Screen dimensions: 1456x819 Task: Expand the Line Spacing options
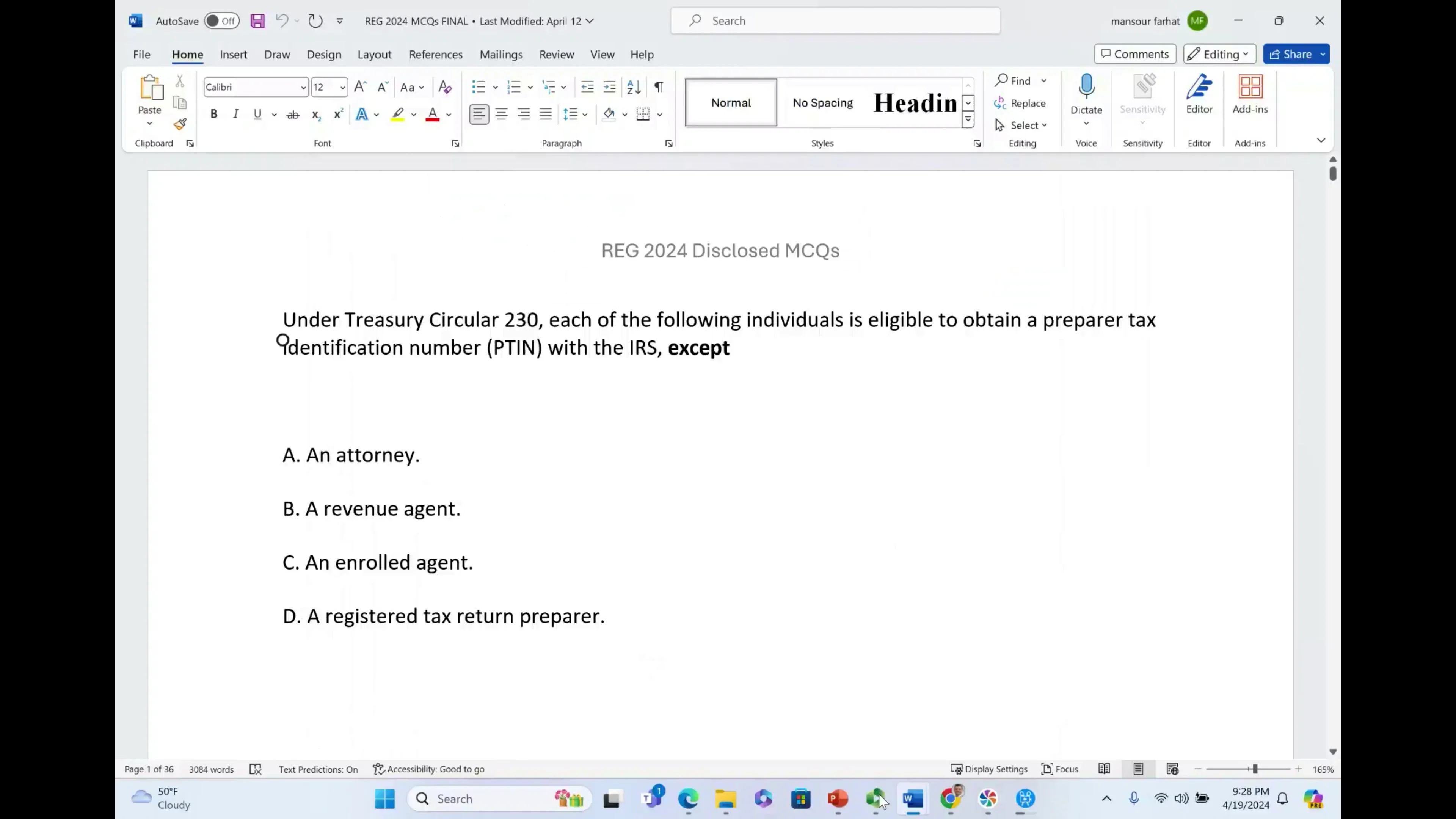tap(584, 114)
